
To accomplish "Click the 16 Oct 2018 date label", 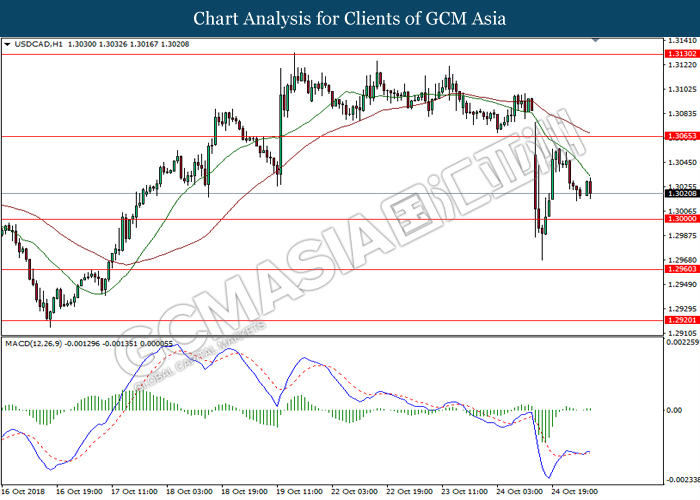I will [x=24, y=491].
